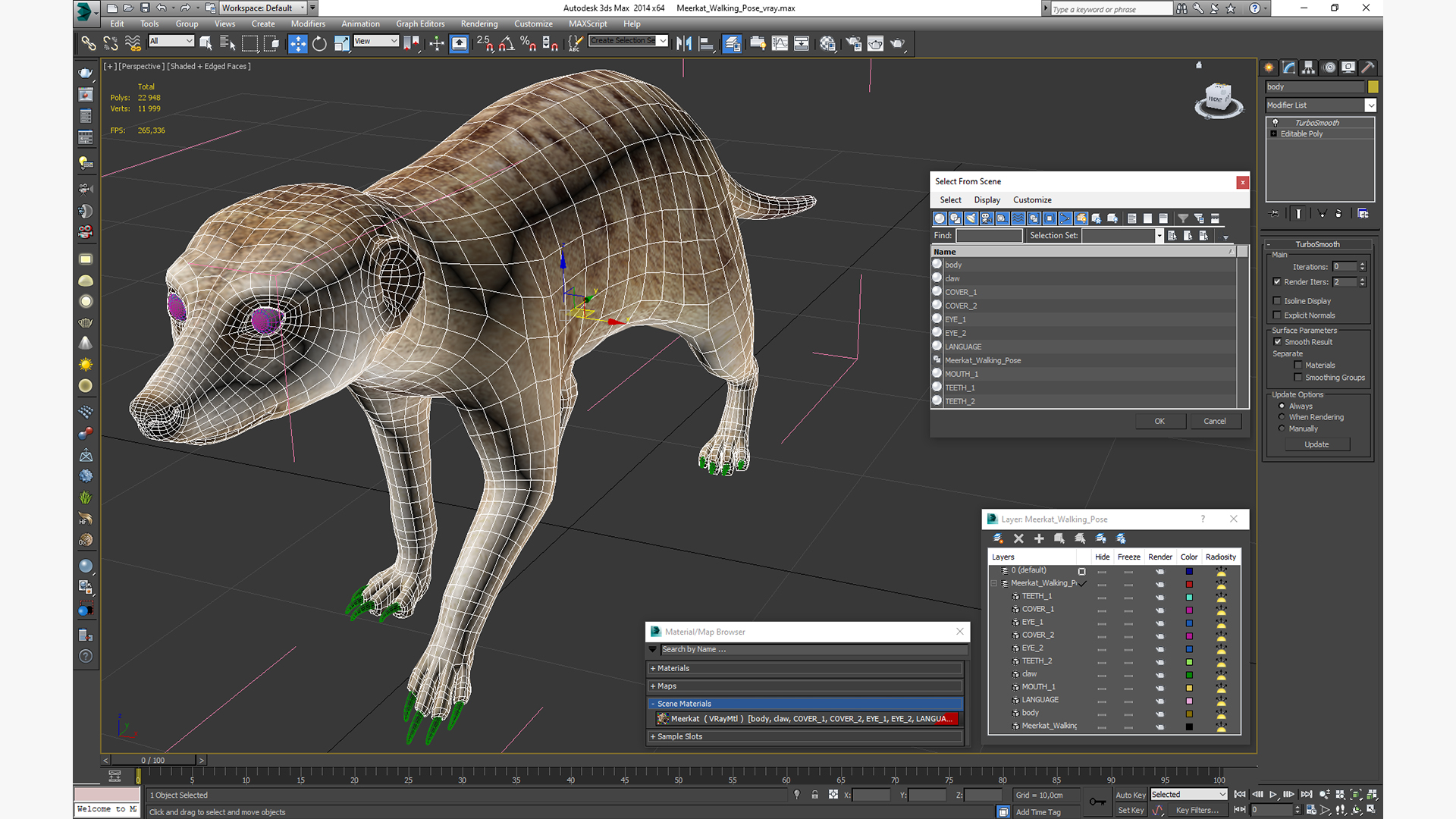
Task: Click the Bind to Space Warp icon
Action: [x=133, y=44]
